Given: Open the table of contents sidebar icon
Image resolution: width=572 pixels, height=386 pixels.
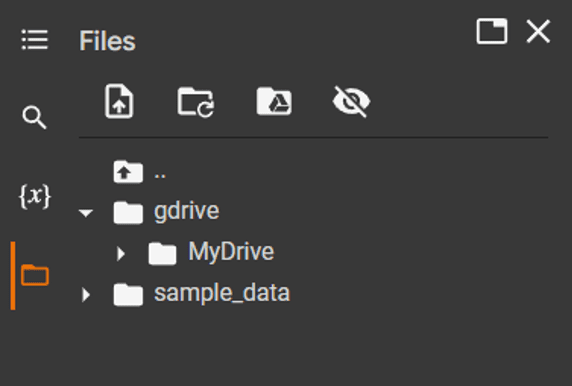Looking at the screenshot, I should pyautogui.click(x=35, y=39).
